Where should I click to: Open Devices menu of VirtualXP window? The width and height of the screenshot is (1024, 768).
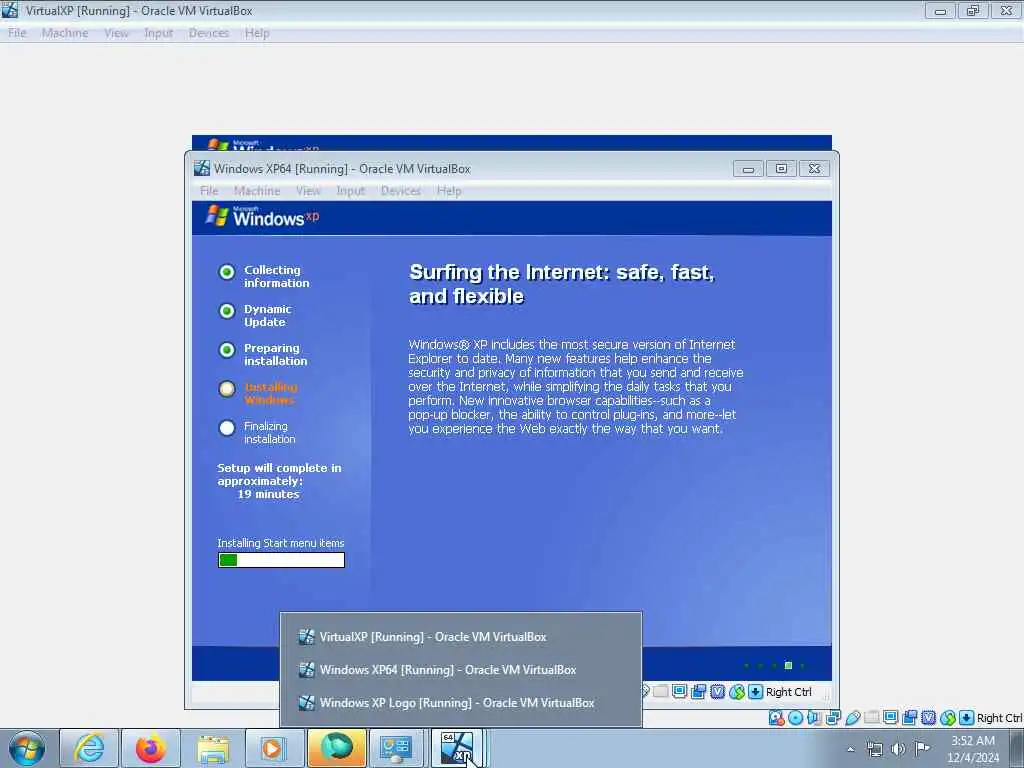[208, 33]
